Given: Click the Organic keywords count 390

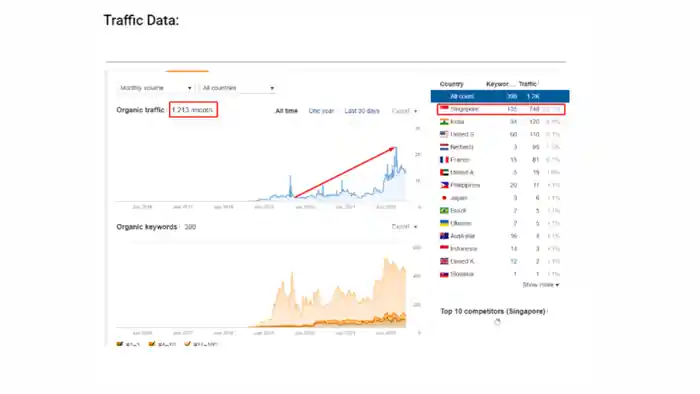Looking at the screenshot, I should [190, 227].
